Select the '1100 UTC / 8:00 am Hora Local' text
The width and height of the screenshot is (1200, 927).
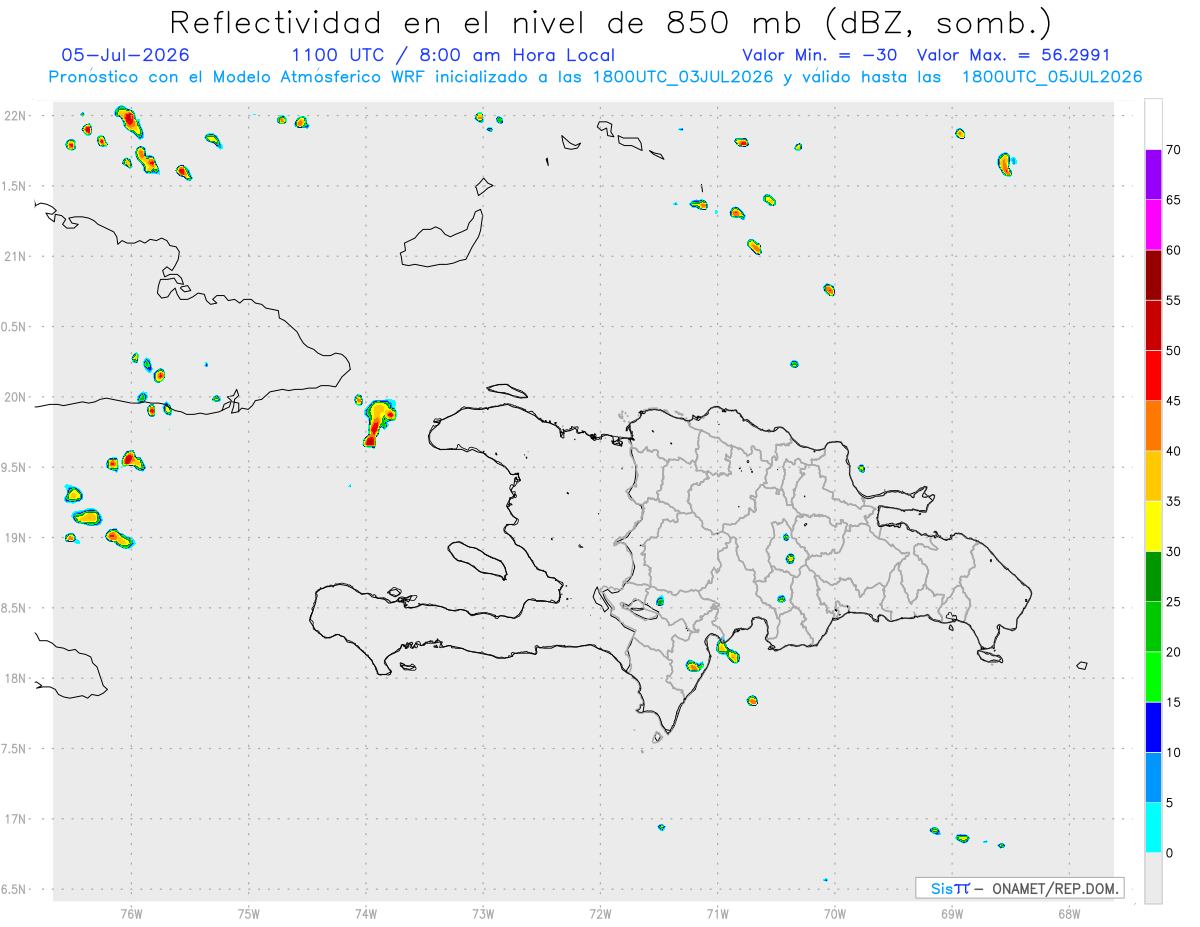coord(453,55)
